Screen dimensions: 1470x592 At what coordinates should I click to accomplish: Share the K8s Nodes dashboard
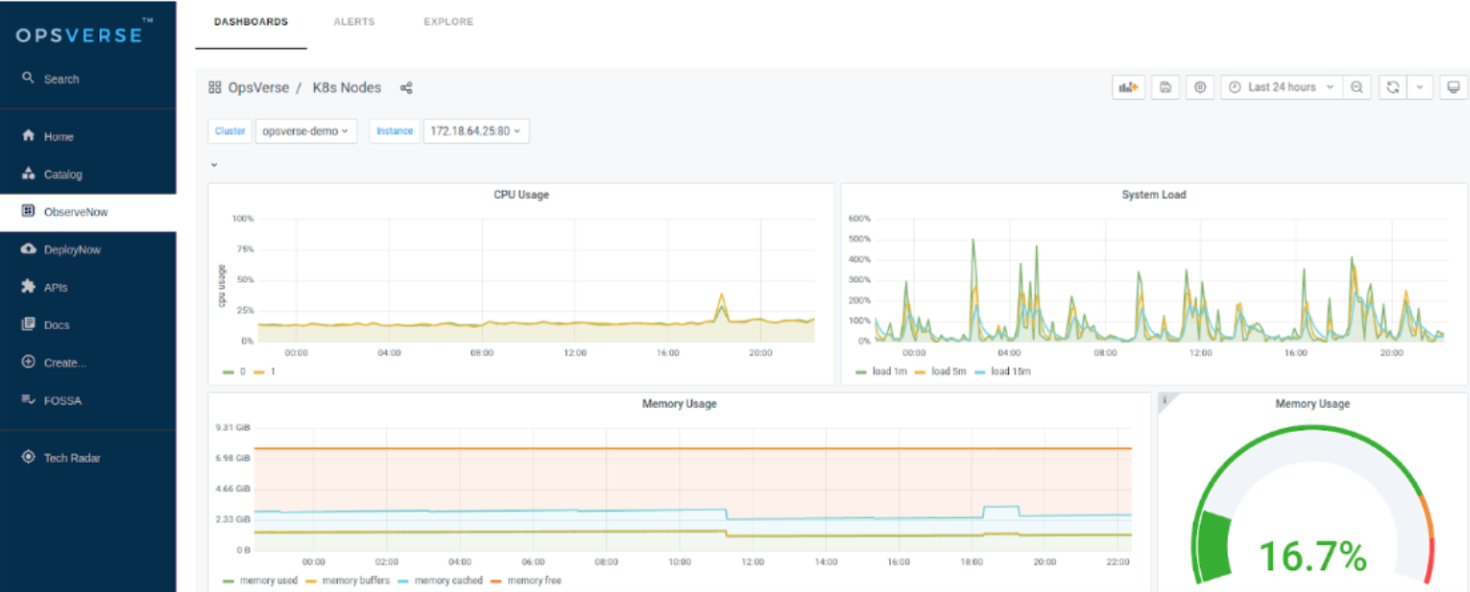406,88
